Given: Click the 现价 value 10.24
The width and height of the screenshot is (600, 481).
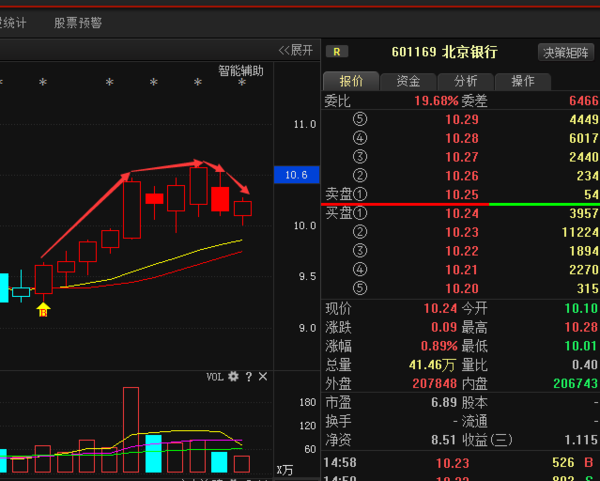Looking at the screenshot, I should click(x=440, y=308).
